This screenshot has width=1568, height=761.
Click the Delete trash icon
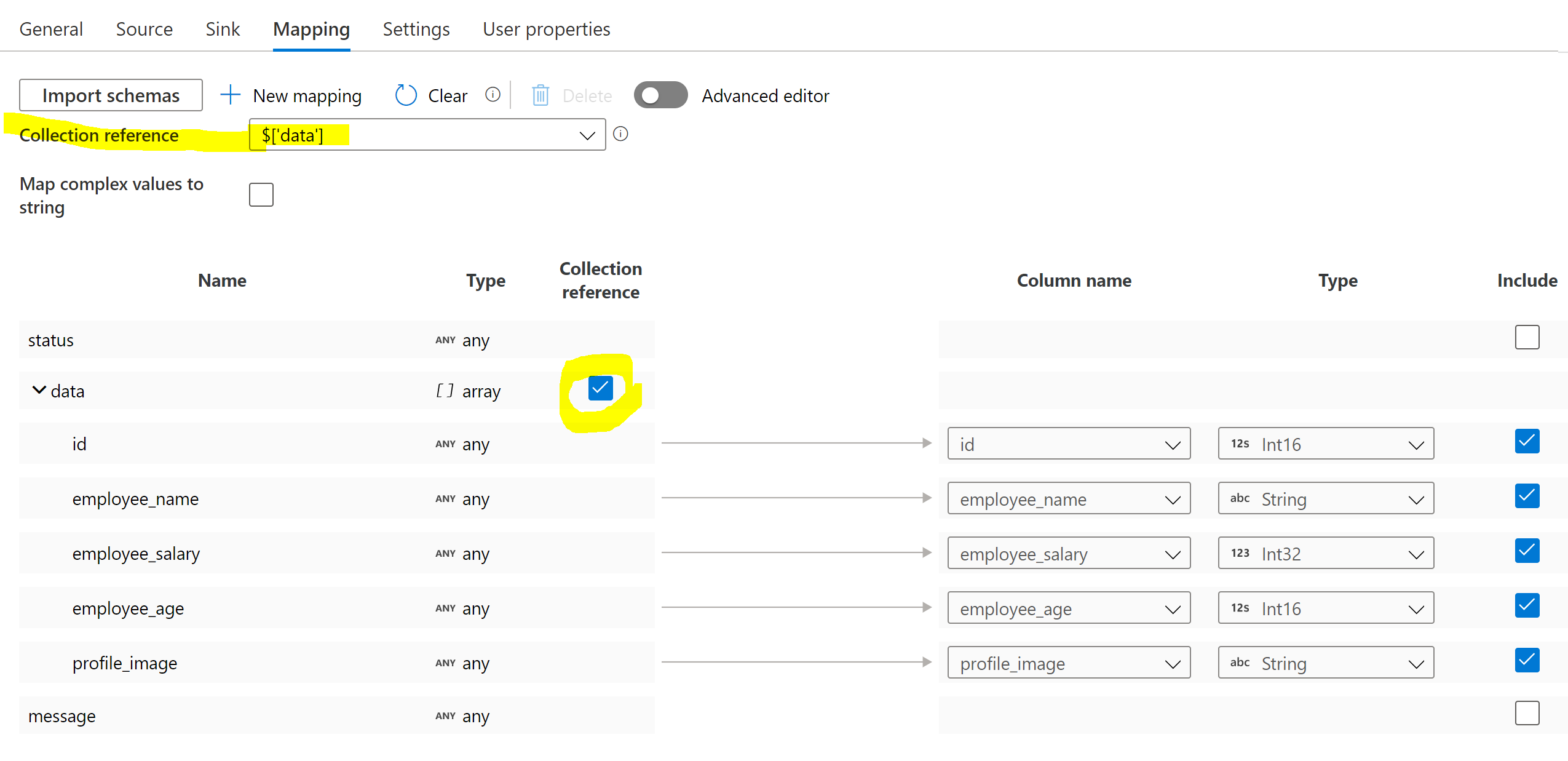[x=540, y=95]
